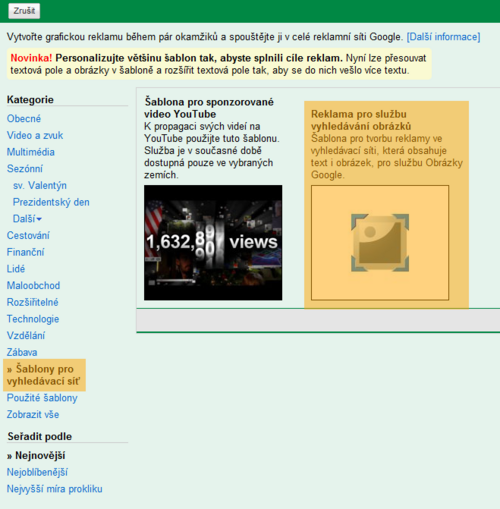Image resolution: width=500 pixels, height=509 pixels.
Task: Open the Technologie category
Action: click(33, 319)
